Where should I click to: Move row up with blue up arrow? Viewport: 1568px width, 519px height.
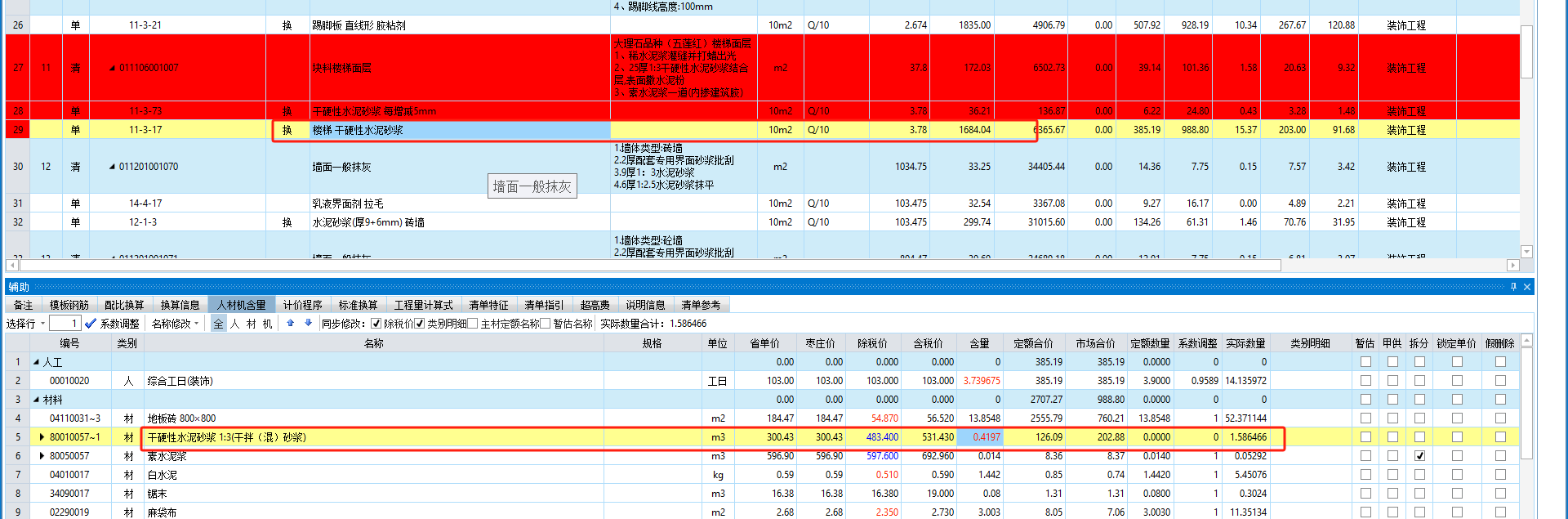click(x=291, y=324)
